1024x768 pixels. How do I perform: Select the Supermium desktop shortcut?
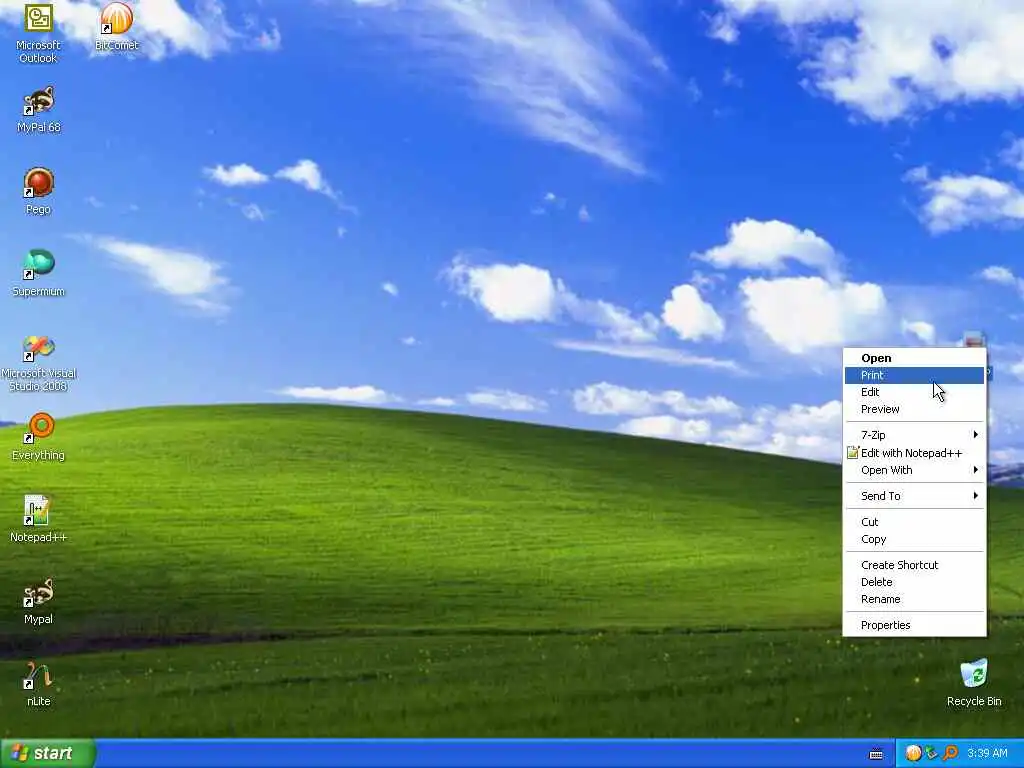(x=39, y=273)
